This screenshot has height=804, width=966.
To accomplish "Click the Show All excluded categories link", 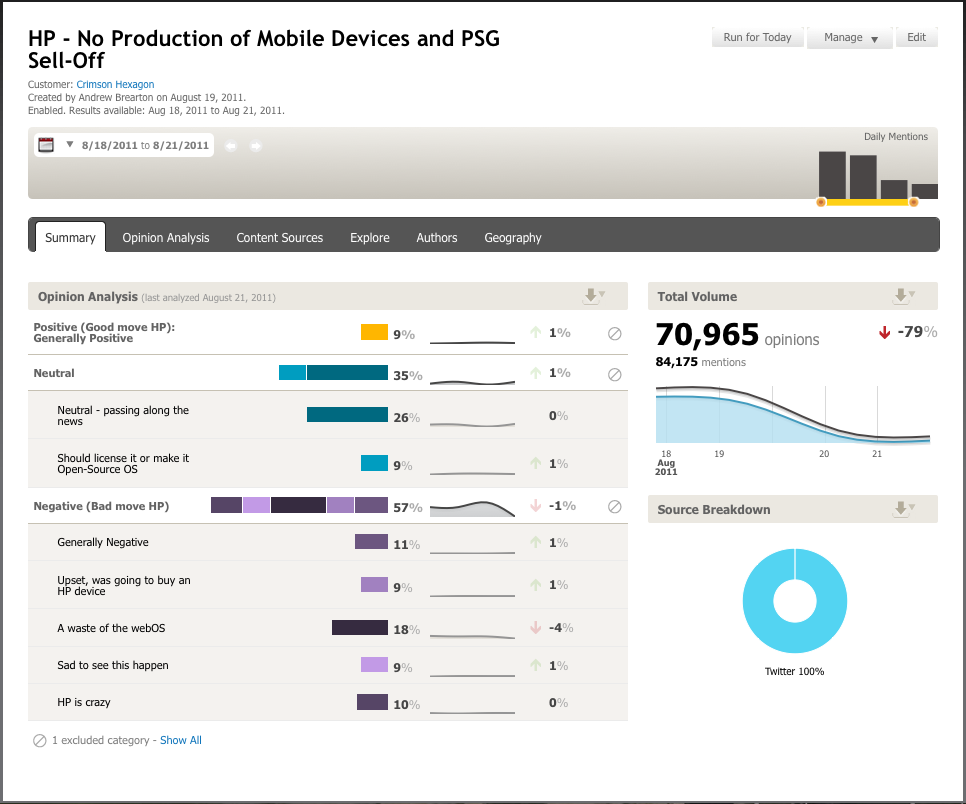I will click(x=181, y=740).
